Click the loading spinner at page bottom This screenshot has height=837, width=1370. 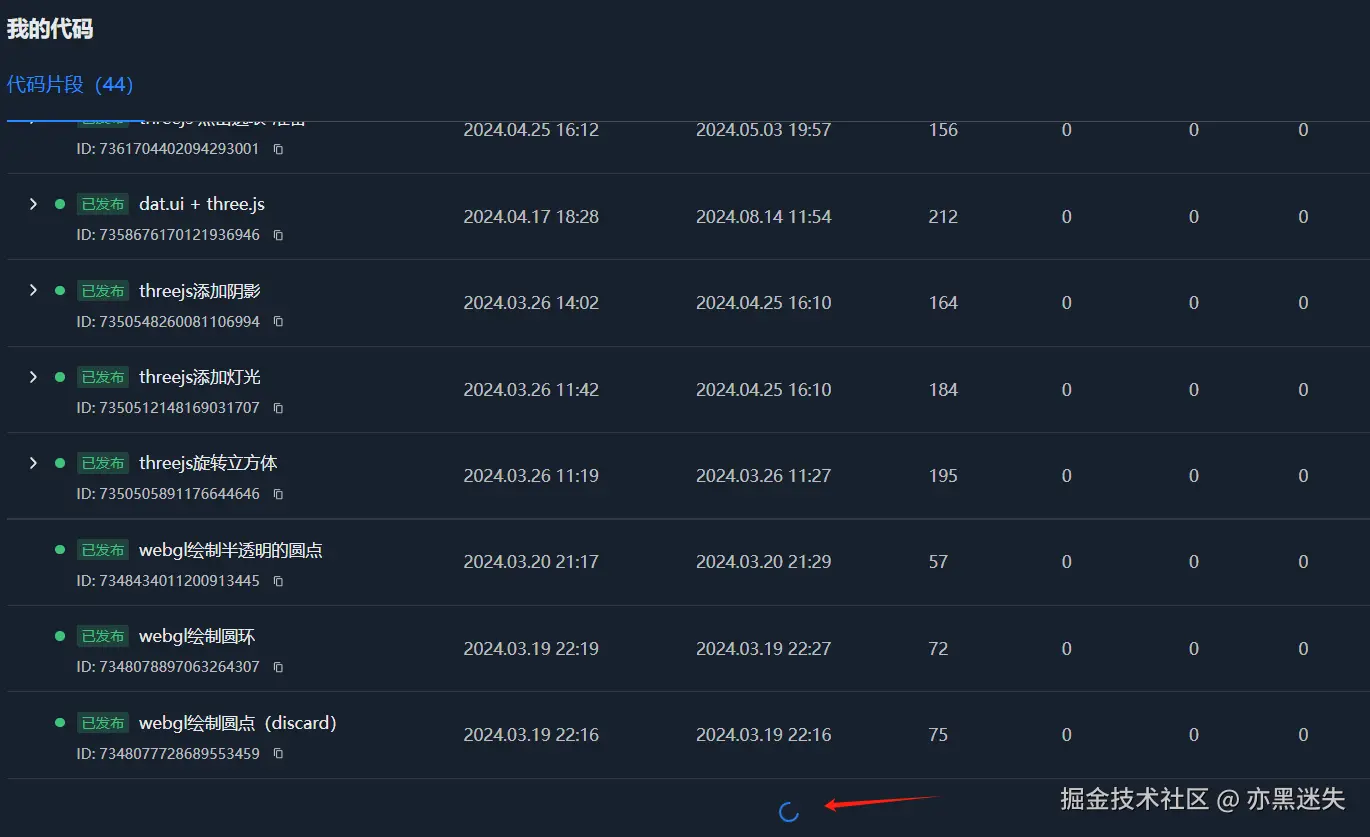point(789,812)
